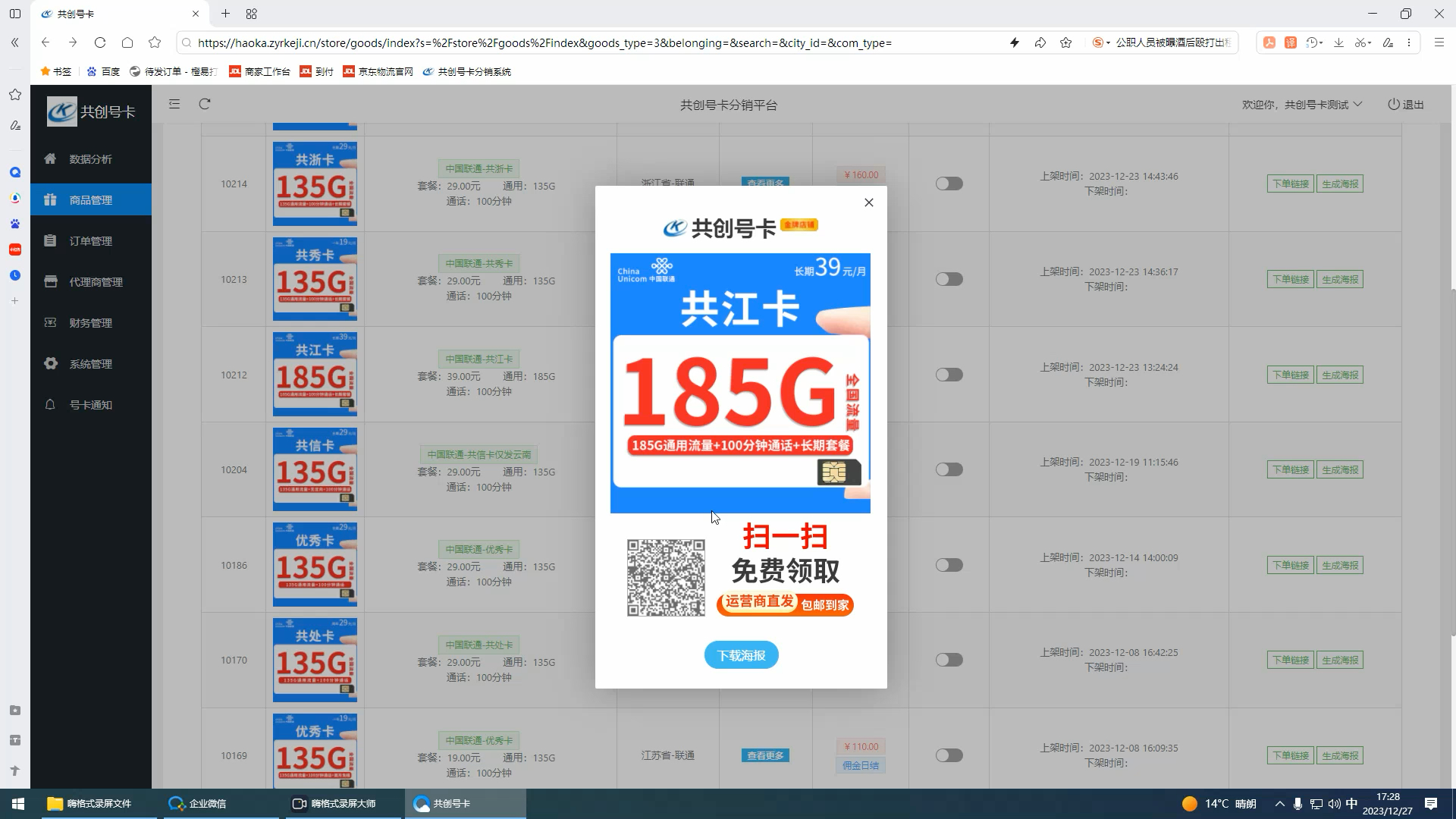Open the 共浙卡 135G thumbnail for 10214

pyautogui.click(x=315, y=184)
